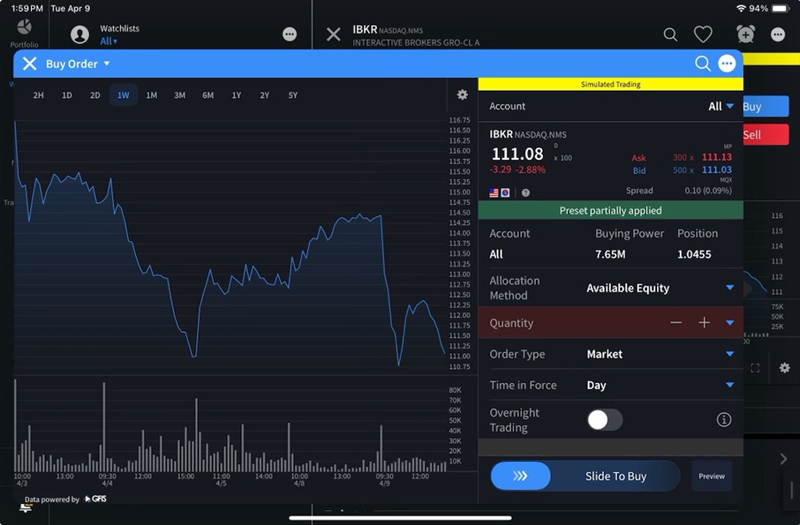This screenshot has width=800, height=525.
Task: Open watchlists more options icon
Action: click(x=290, y=34)
